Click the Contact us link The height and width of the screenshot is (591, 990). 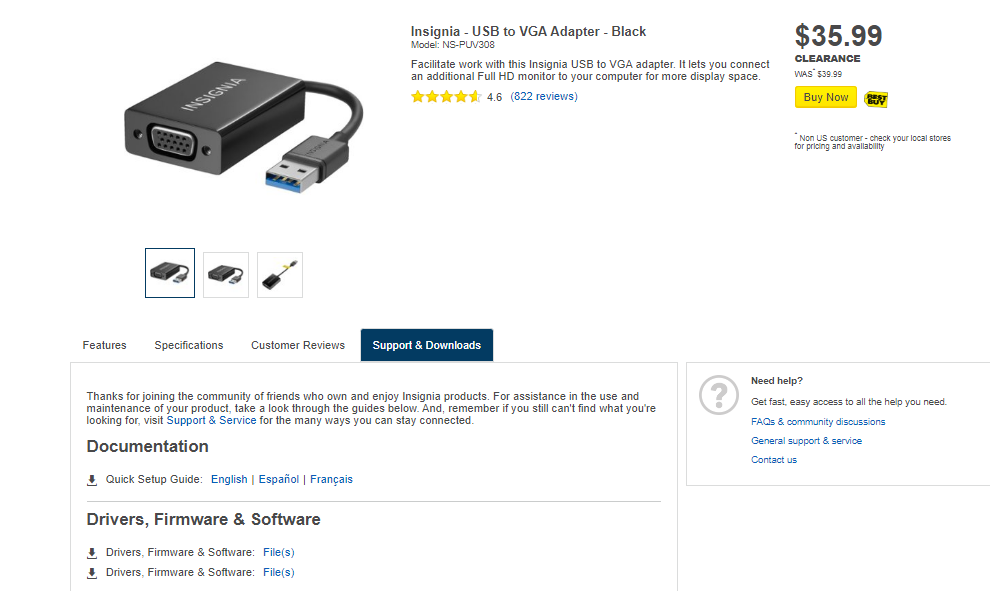point(774,460)
